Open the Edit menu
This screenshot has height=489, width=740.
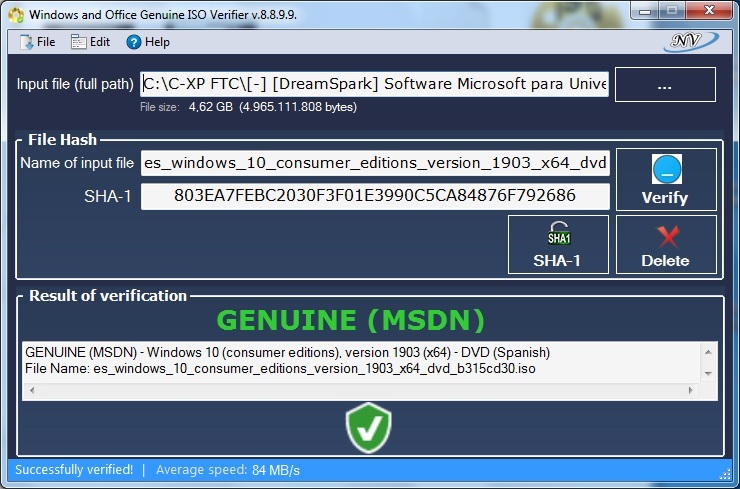click(90, 42)
